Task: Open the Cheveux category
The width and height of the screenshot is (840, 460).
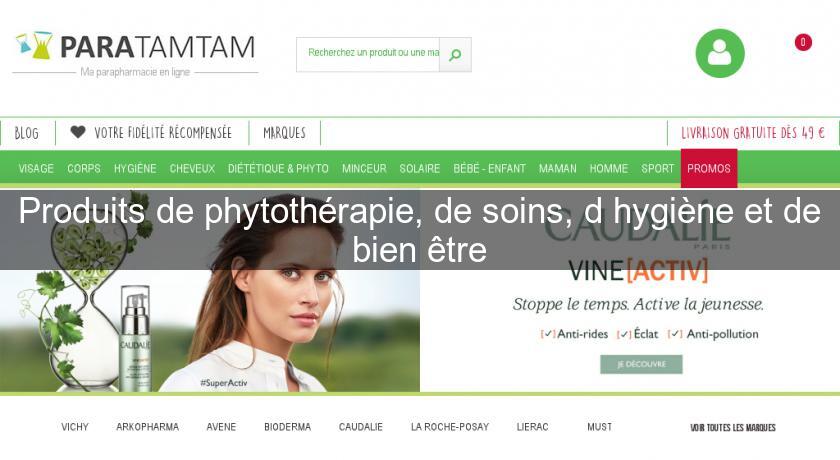Action: tap(192, 169)
